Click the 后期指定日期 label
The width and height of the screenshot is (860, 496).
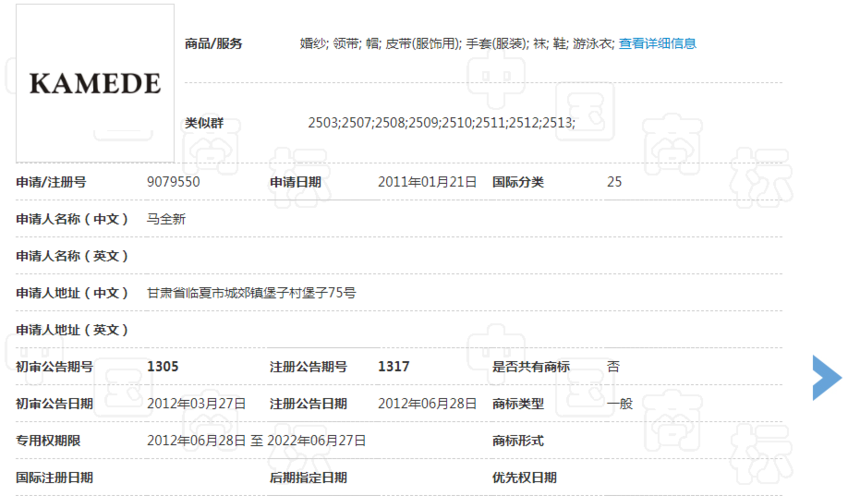tap(308, 477)
